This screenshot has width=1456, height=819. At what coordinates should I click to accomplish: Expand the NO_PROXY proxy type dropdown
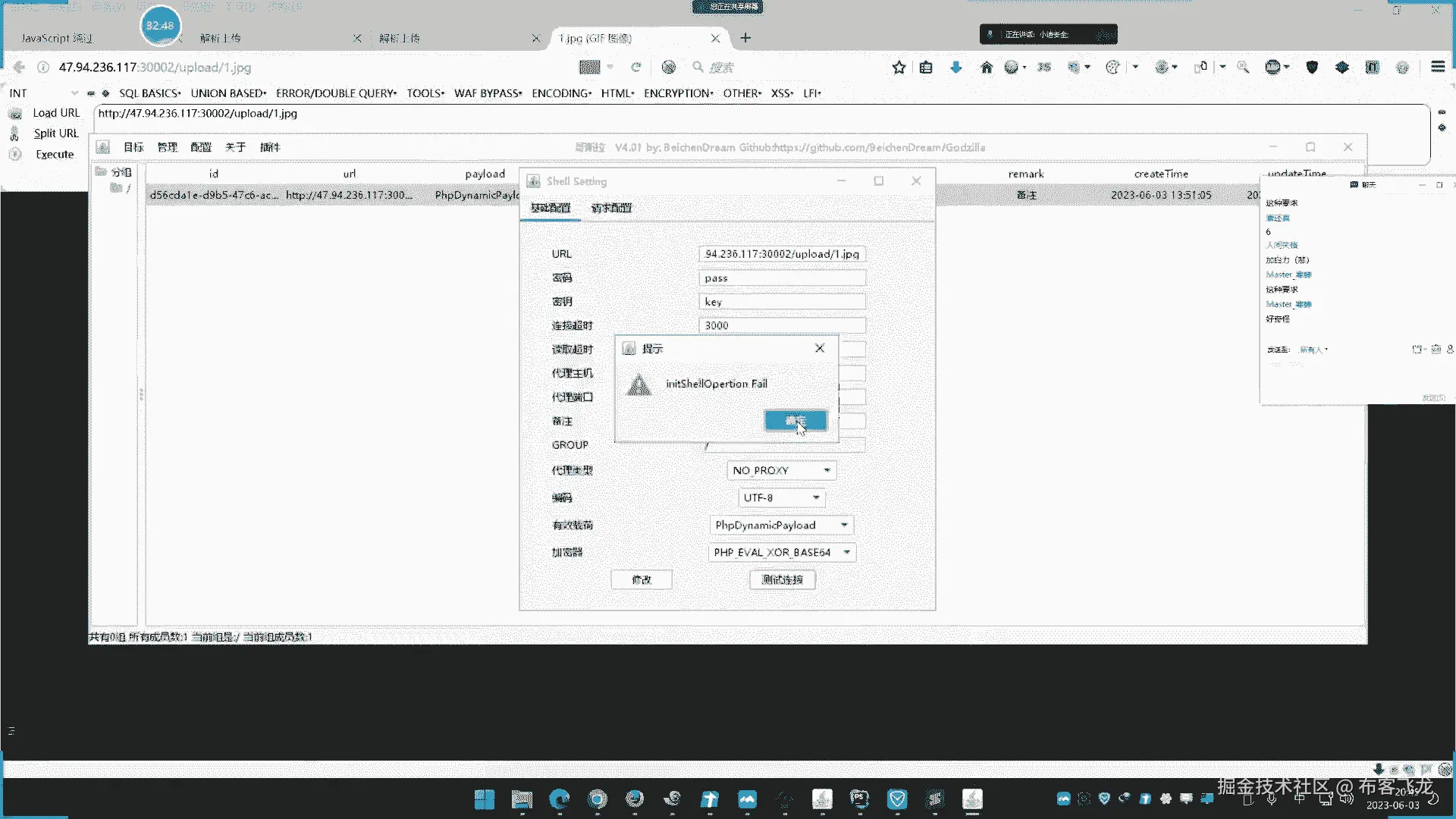[827, 471]
